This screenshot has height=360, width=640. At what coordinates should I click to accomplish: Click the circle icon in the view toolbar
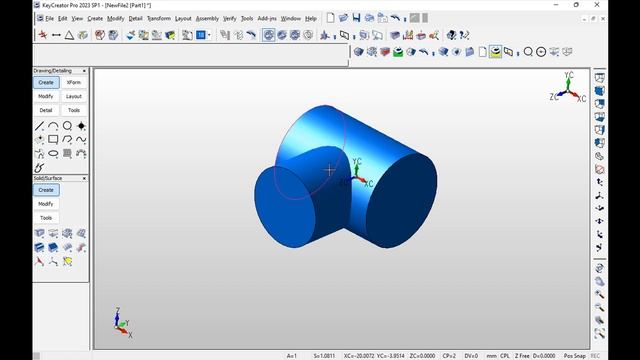coord(528,52)
